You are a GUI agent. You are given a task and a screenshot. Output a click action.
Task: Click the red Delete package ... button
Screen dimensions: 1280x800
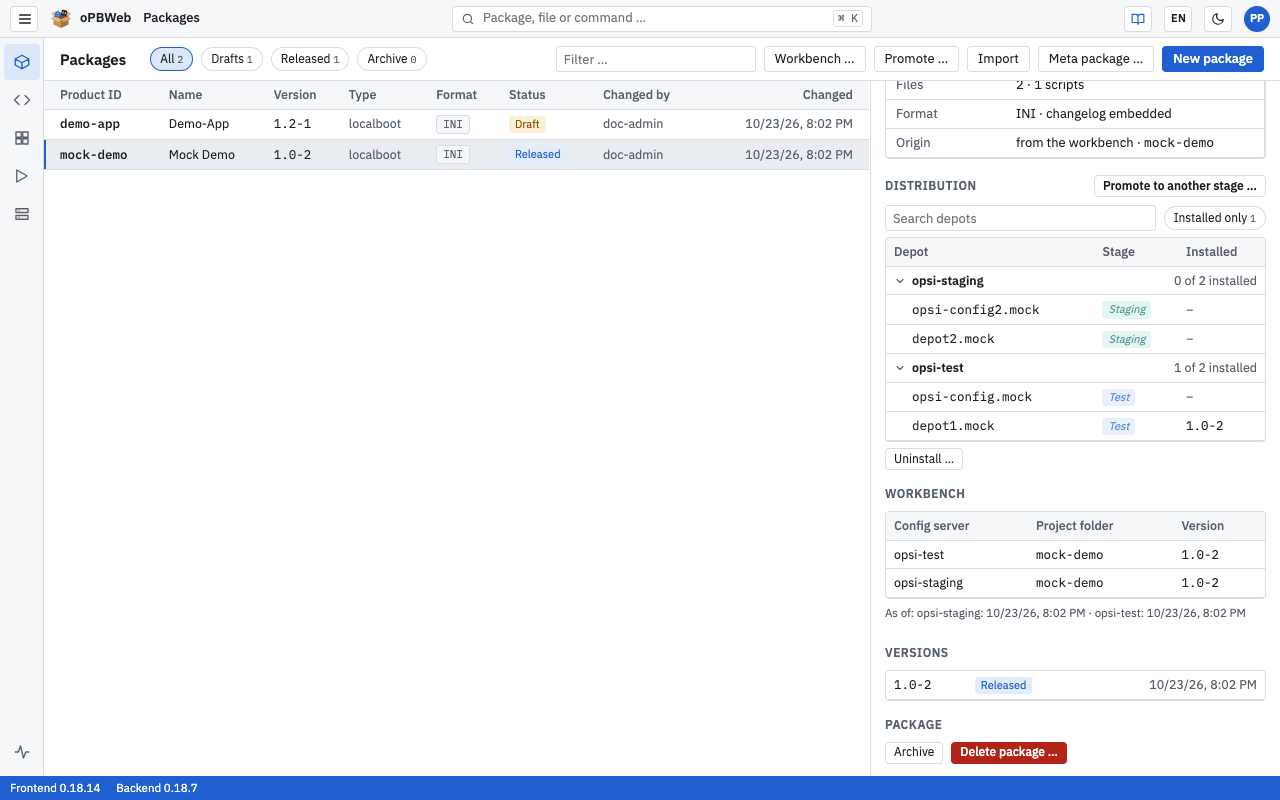pyautogui.click(x=1009, y=752)
